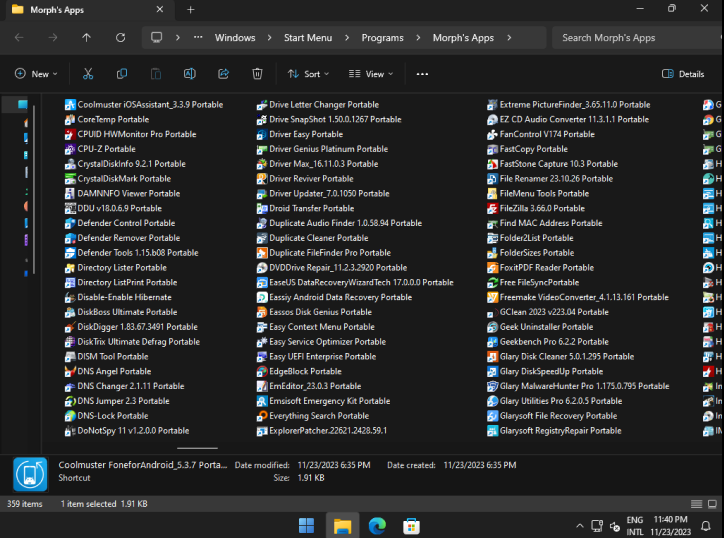Go up one folder level

(86, 37)
